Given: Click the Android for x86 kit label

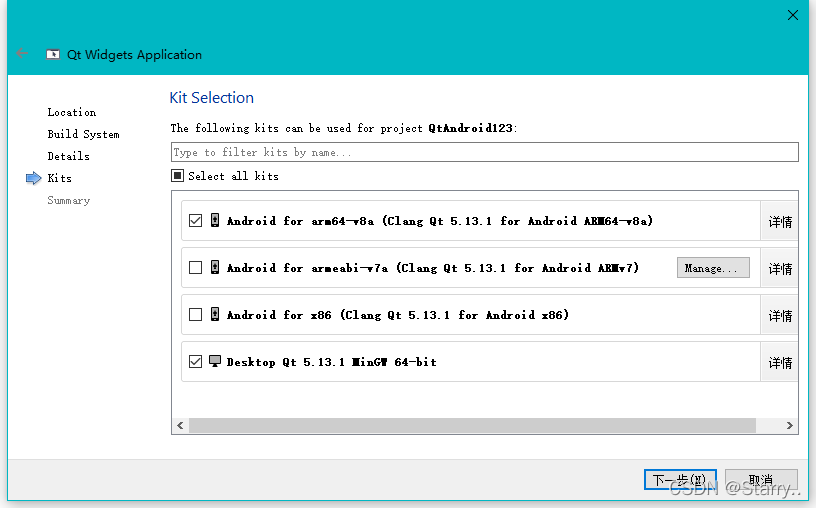Looking at the screenshot, I should pyautogui.click(x=398, y=314).
